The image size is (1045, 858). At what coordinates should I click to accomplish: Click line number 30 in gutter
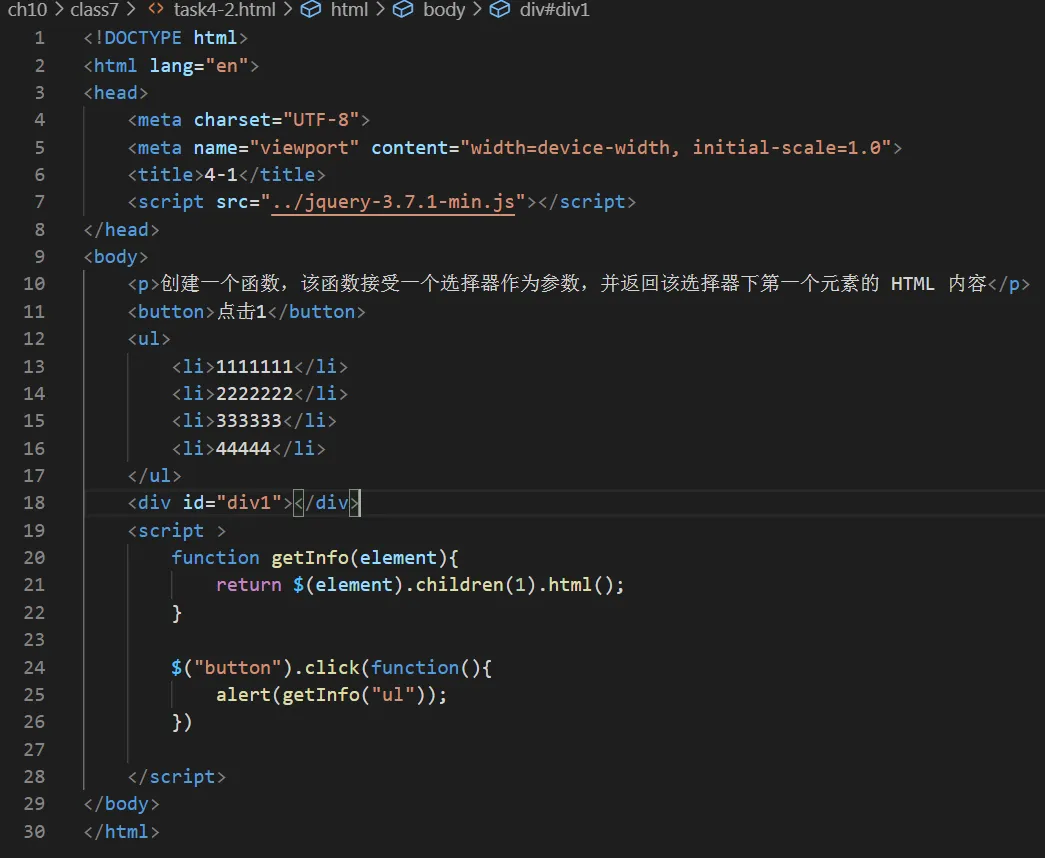point(34,831)
